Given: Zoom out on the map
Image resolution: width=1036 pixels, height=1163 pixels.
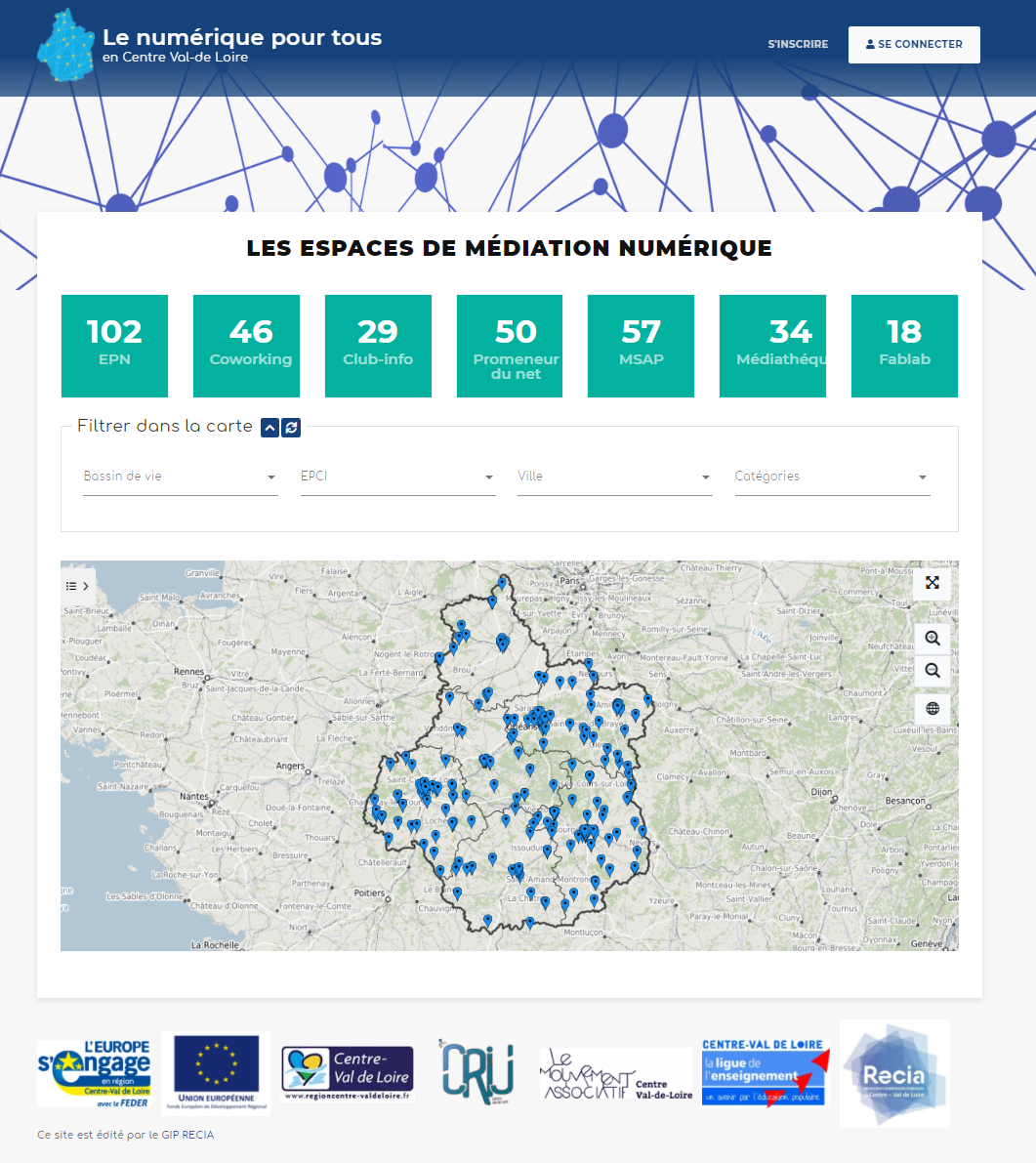Looking at the screenshot, I should point(932,671).
